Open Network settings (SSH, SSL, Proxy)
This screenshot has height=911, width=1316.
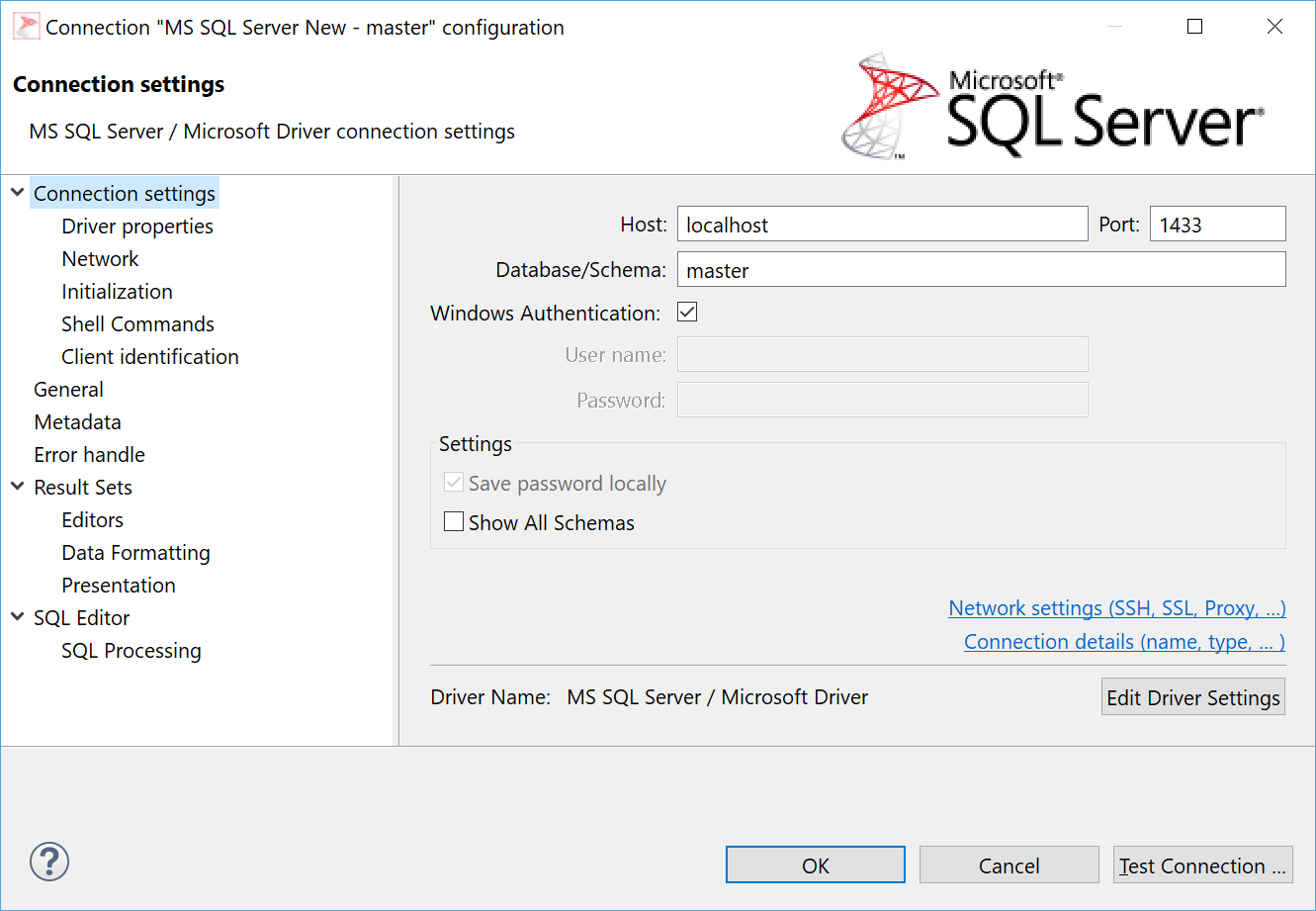click(x=1116, y=607)
